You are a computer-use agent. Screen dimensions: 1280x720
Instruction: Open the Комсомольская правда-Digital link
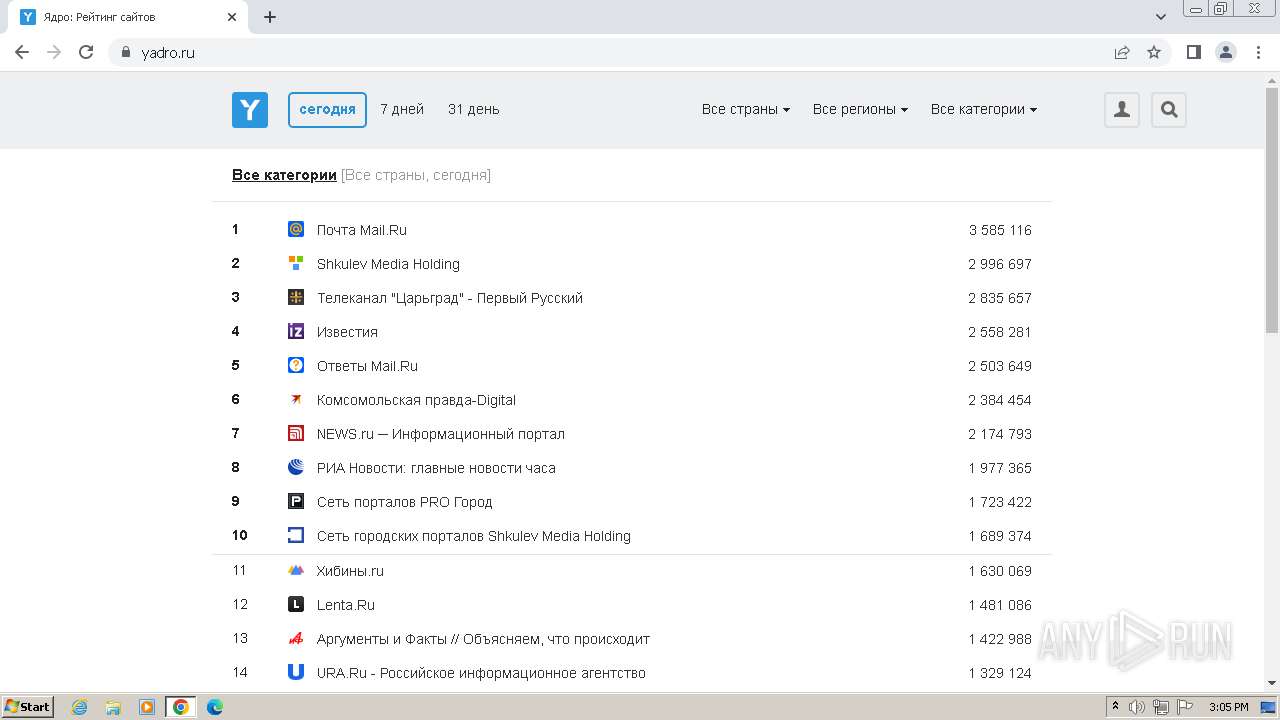416,400
